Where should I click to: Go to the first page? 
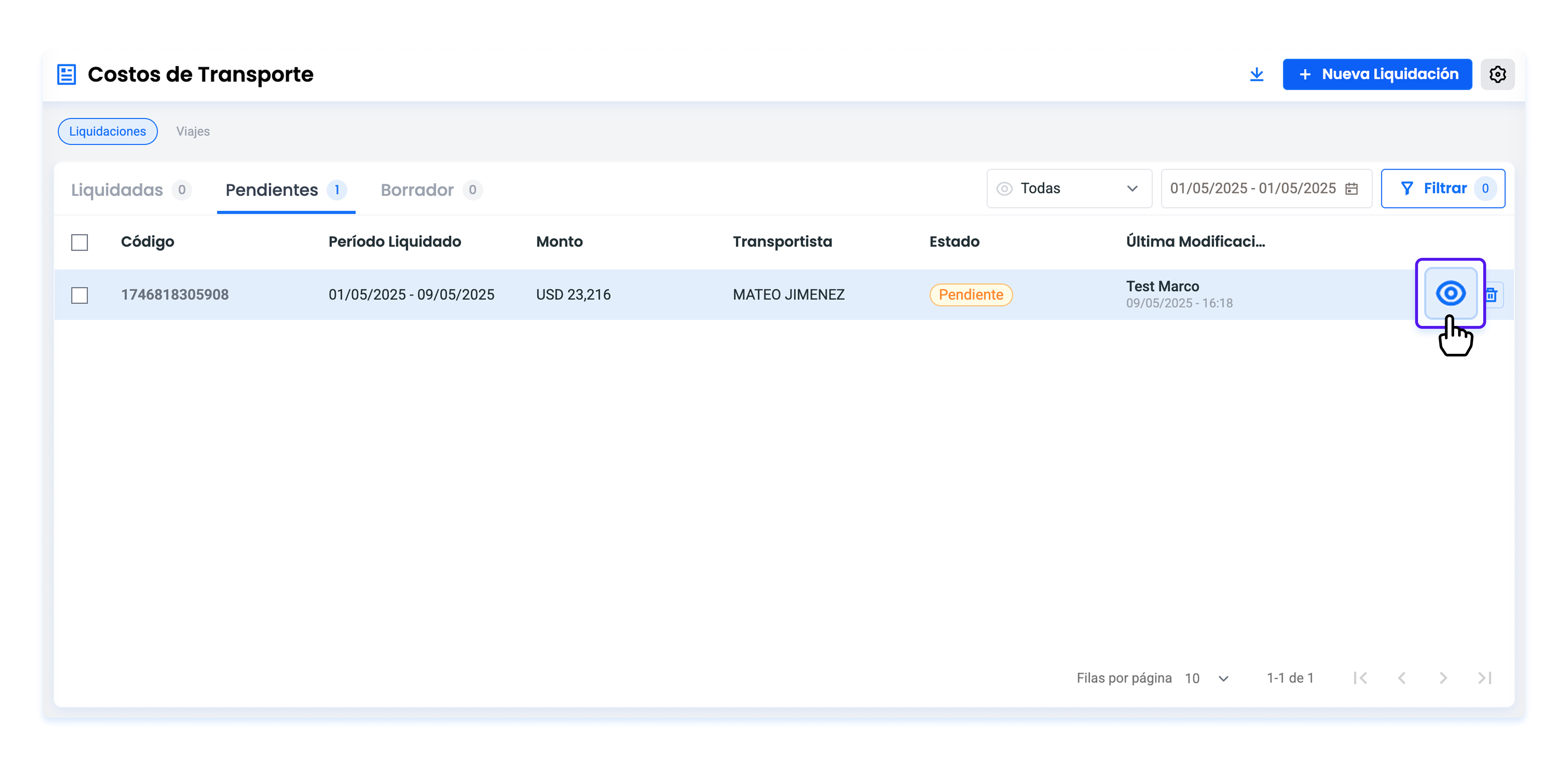(1360, 678)
